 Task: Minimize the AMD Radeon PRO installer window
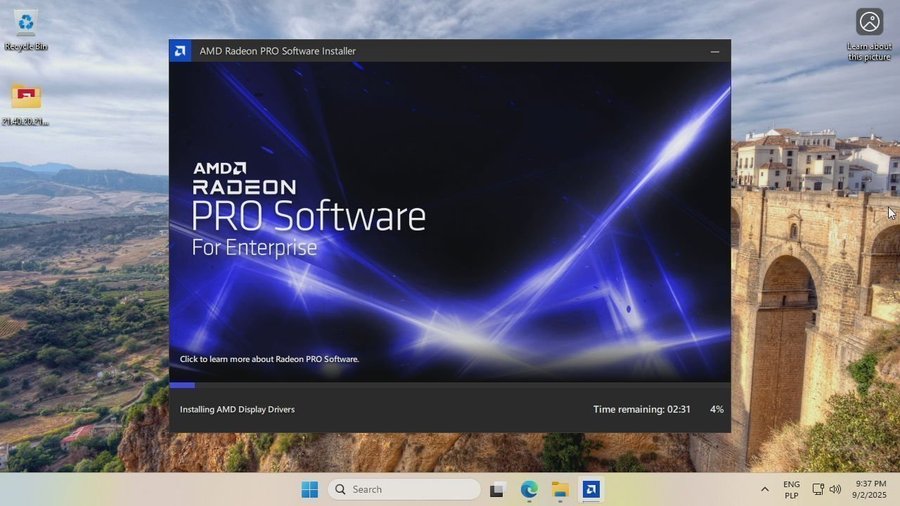(x=715, y=51)
